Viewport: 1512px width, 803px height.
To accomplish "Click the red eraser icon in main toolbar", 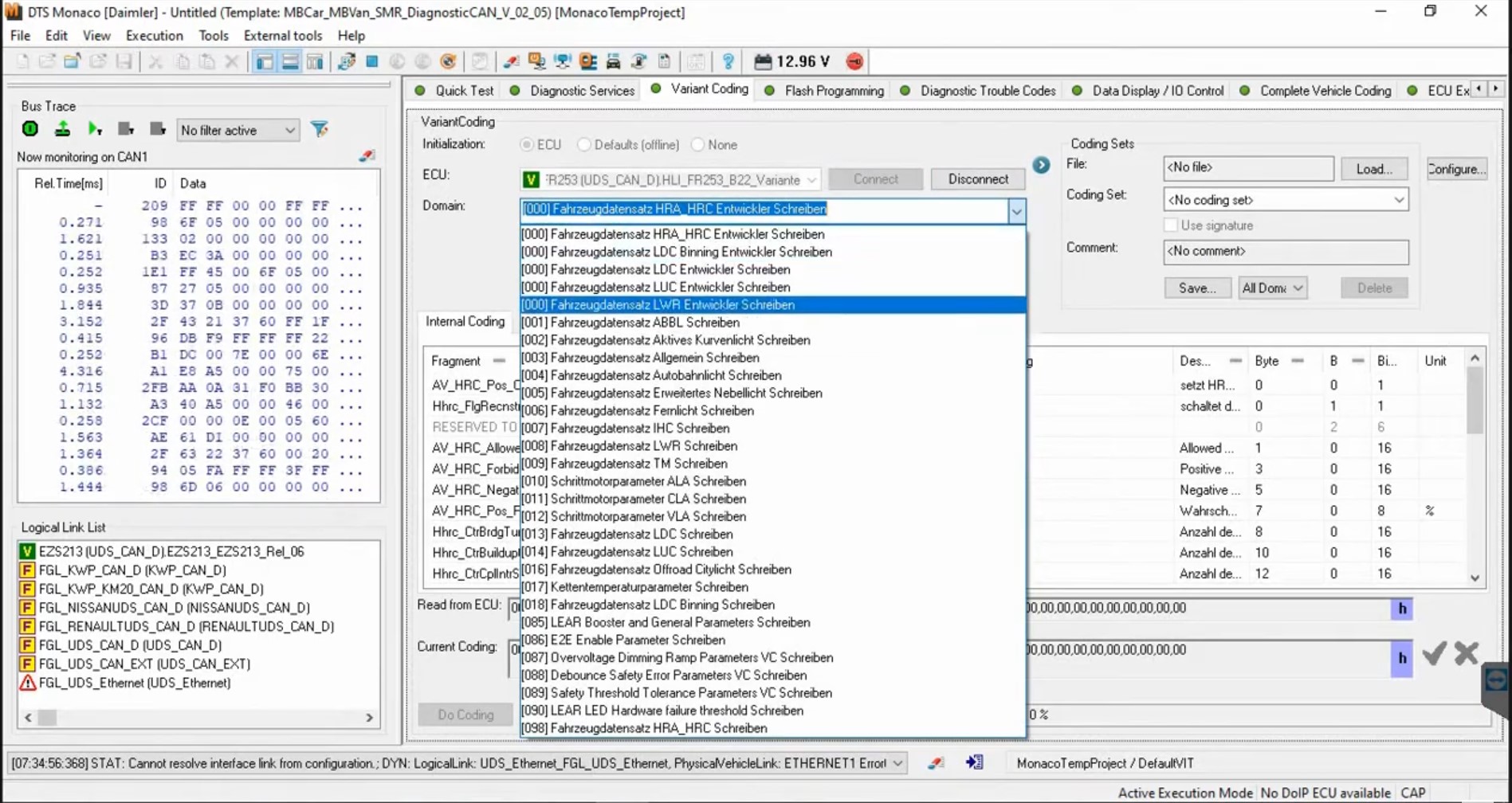I will point(512,61).
